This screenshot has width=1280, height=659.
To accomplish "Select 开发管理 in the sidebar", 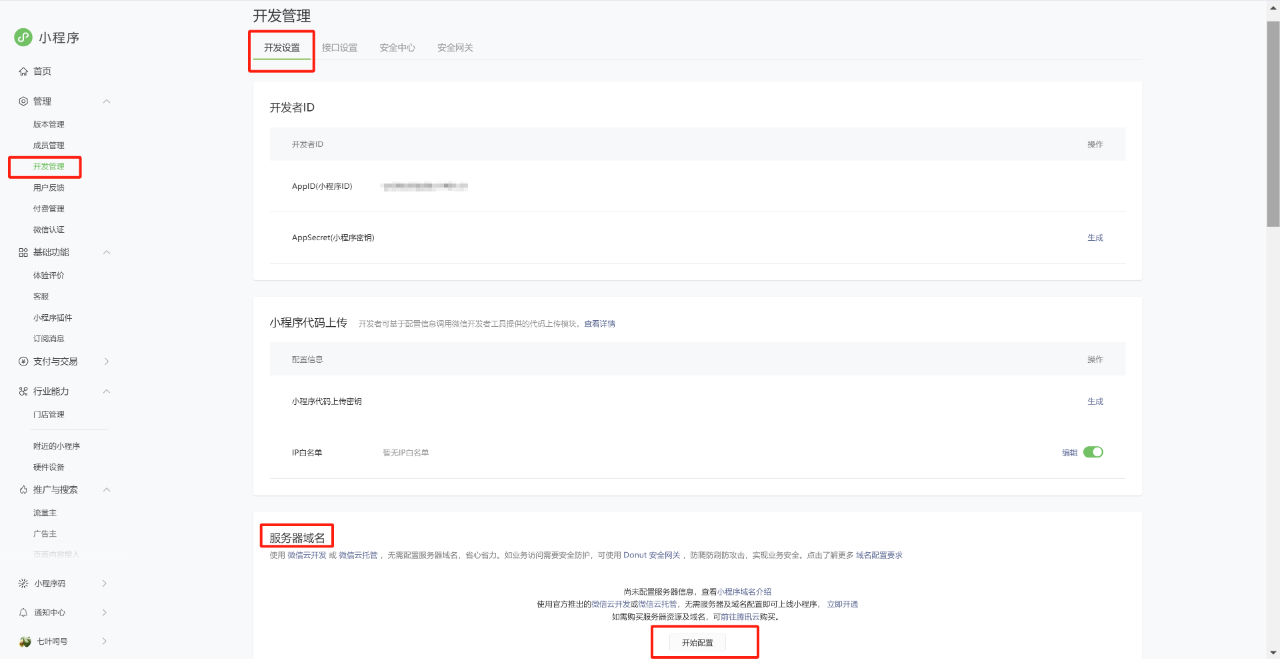I will pos(49,167).
